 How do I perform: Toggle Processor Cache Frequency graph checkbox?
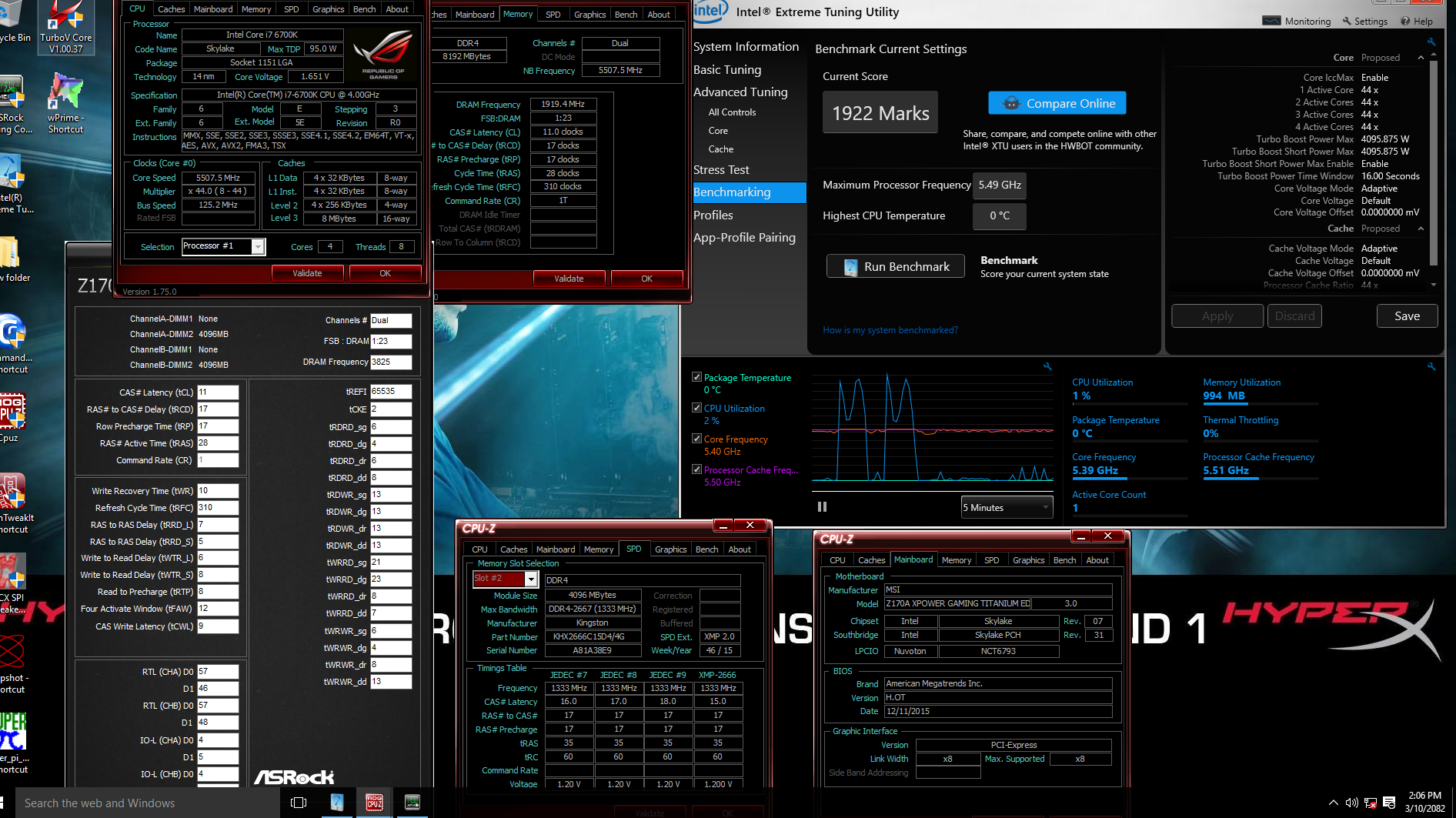(696, 469)
